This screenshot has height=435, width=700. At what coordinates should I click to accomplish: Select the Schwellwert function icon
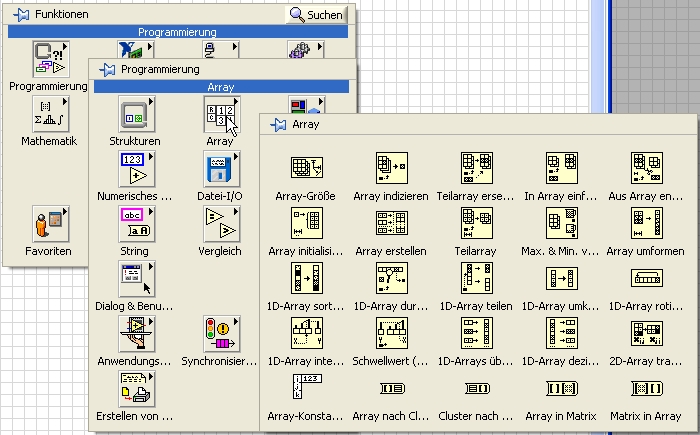tap(392, 333)
